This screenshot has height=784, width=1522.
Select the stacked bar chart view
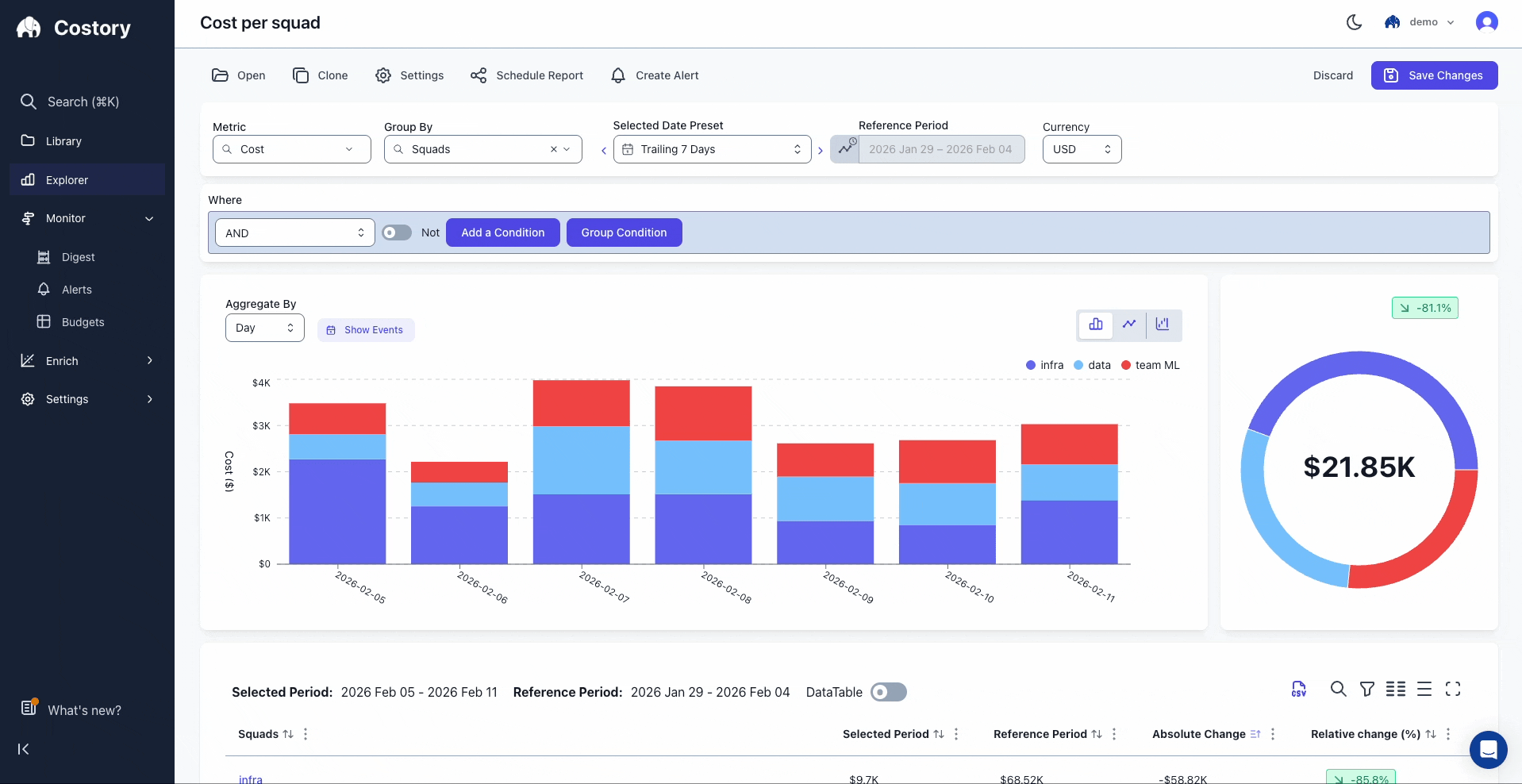tap(1096, 325)
